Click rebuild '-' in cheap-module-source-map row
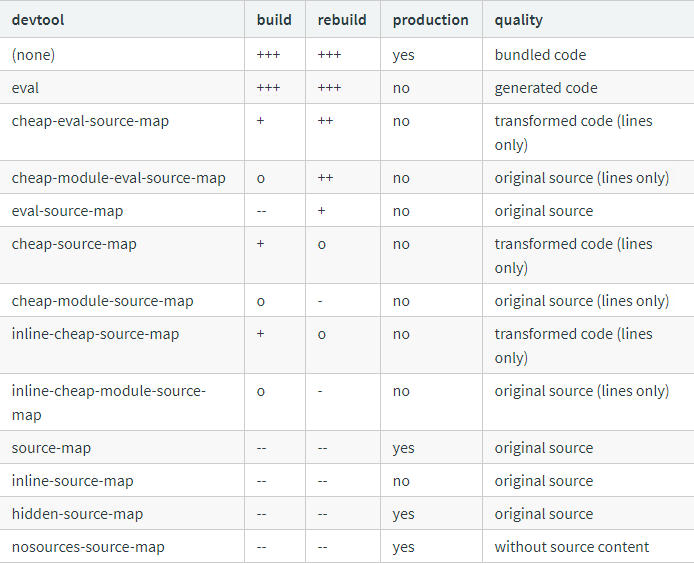694x564 pixels. (x=320, y=301)
